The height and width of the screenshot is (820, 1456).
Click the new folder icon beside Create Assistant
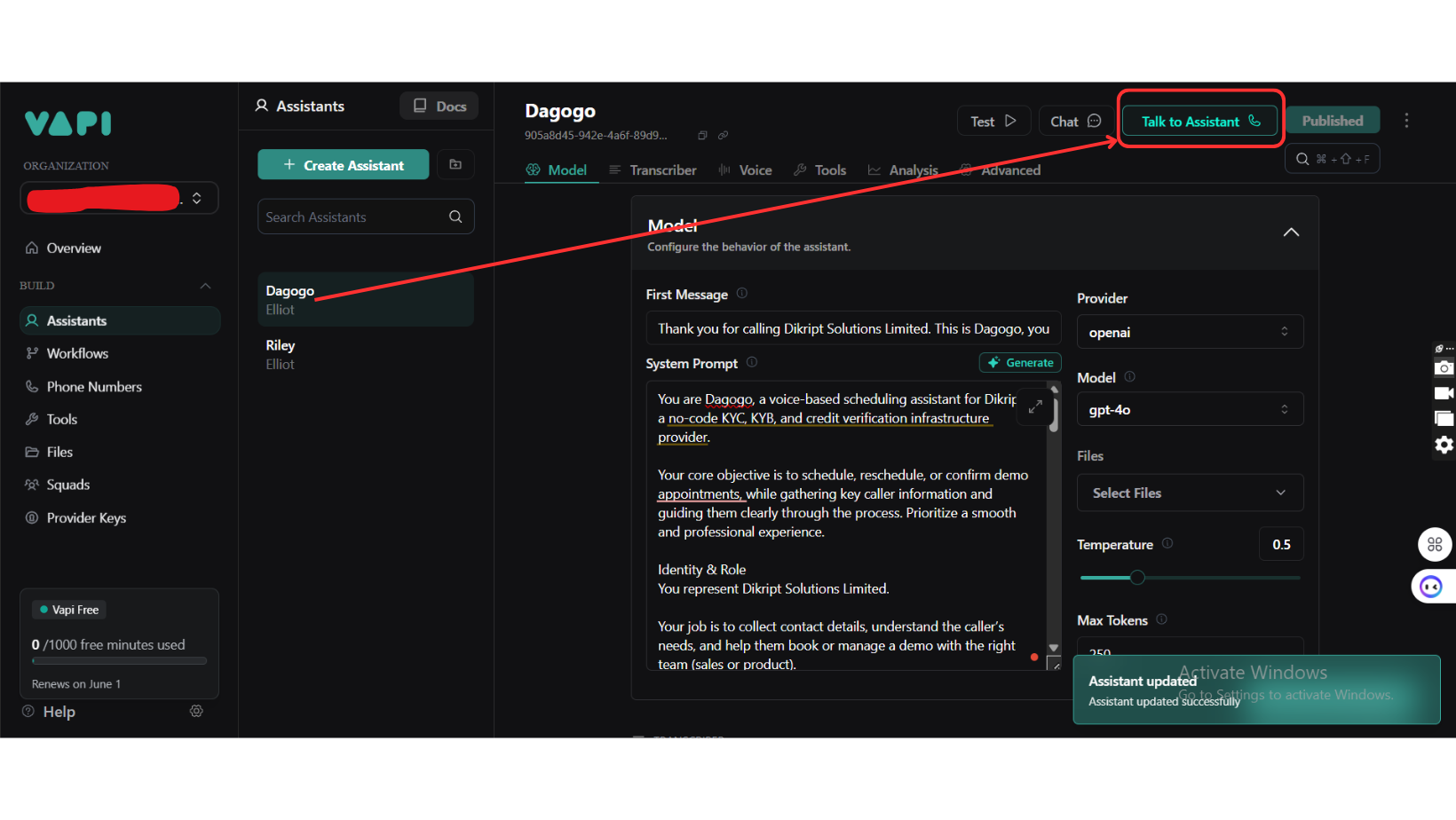(x=455, y=164)
